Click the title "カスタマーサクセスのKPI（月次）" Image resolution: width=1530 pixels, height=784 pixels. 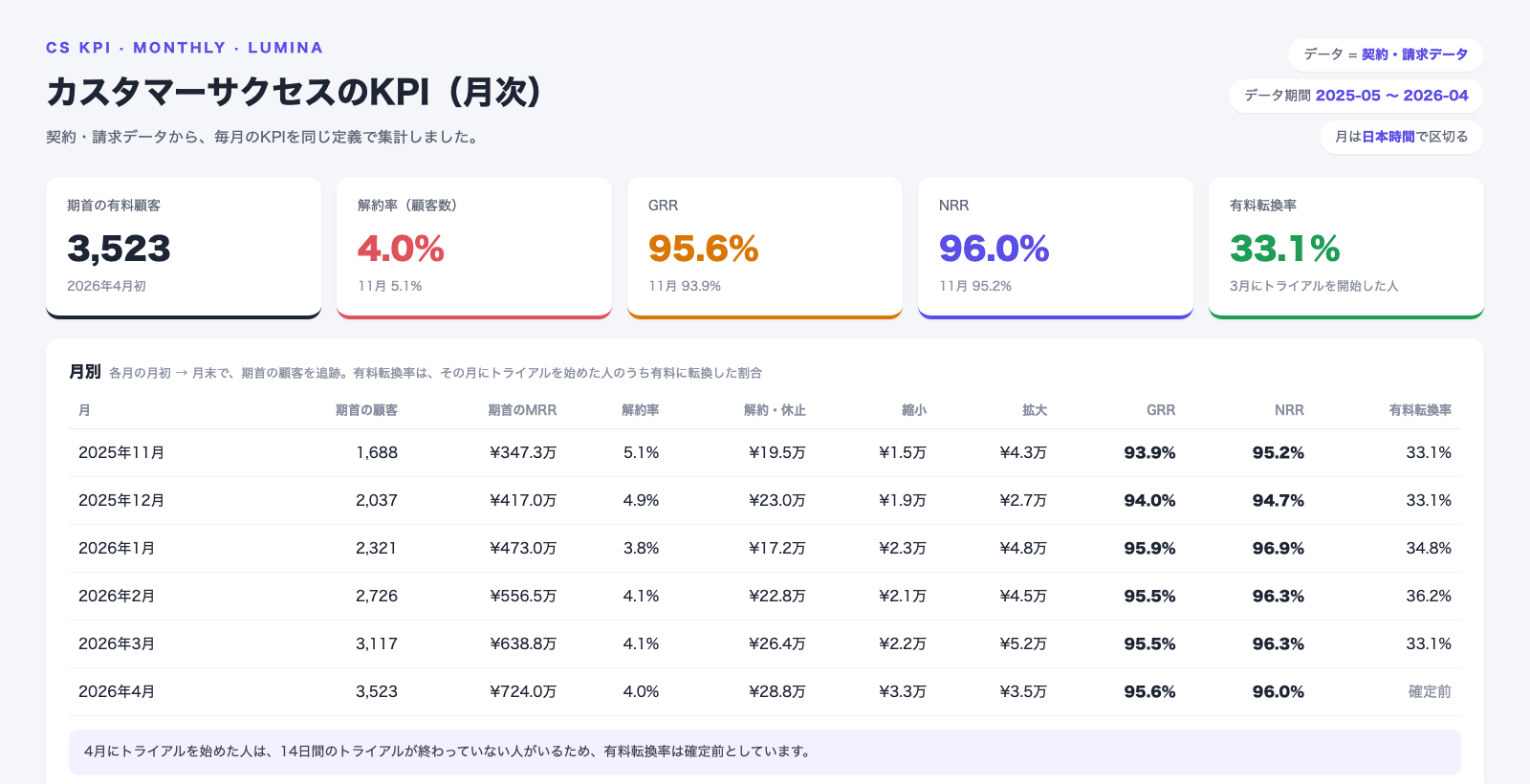[x=295, y=92]
